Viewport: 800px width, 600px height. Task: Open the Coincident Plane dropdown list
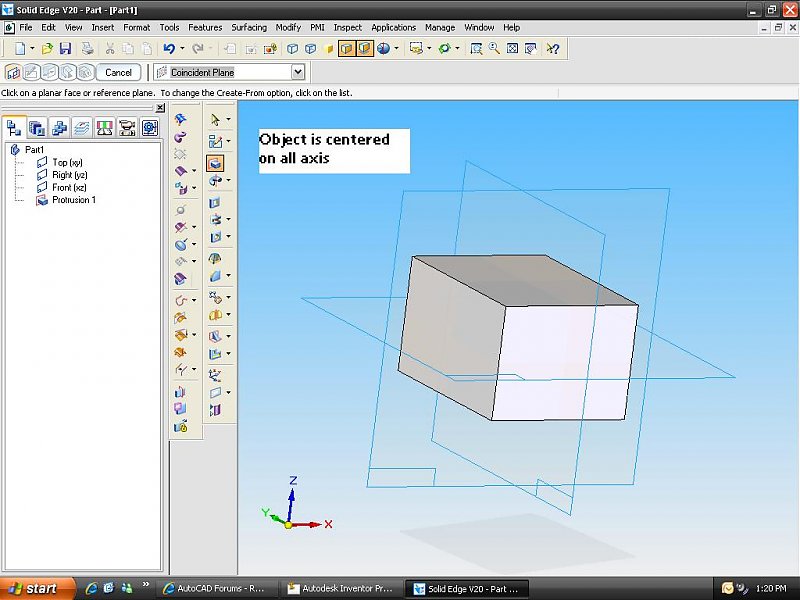coord(297,72)
